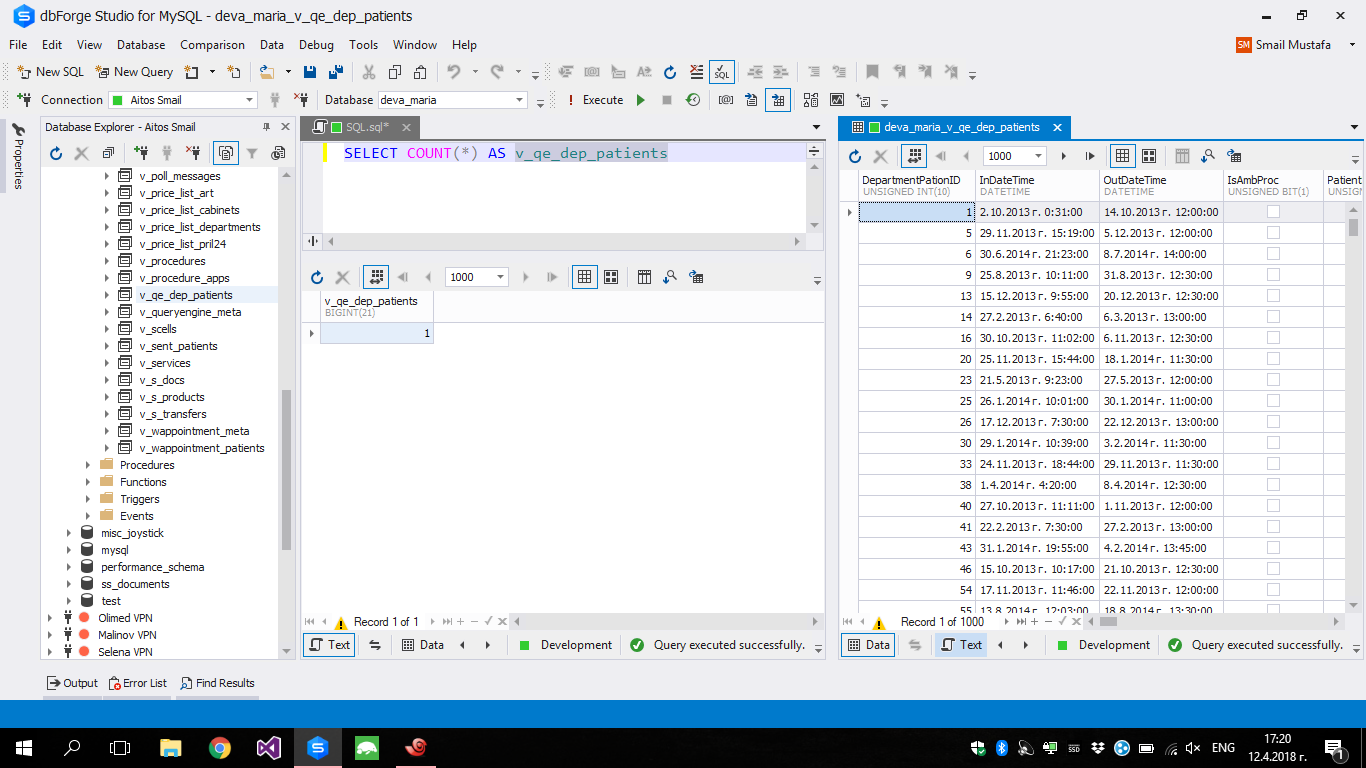This screenshot has height=768, width=1366.
Task: Open the Database menu
Action: pyautogui.click(x=141, y=45)
